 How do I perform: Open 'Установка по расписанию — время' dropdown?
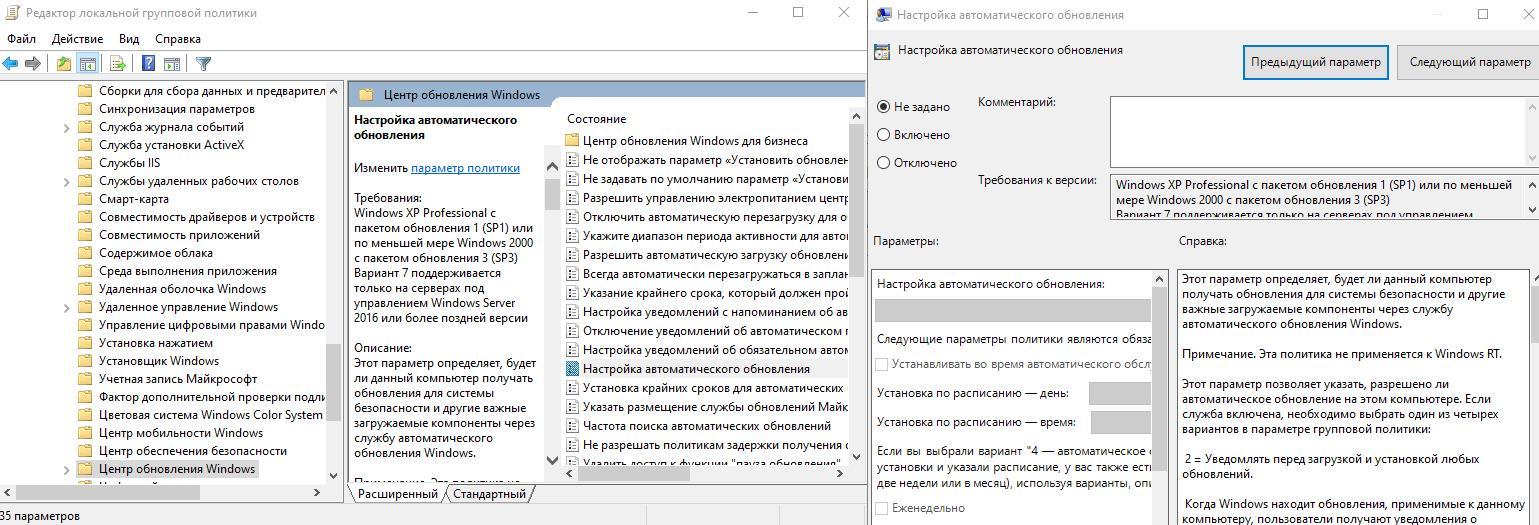click(x=1121, y=422)
